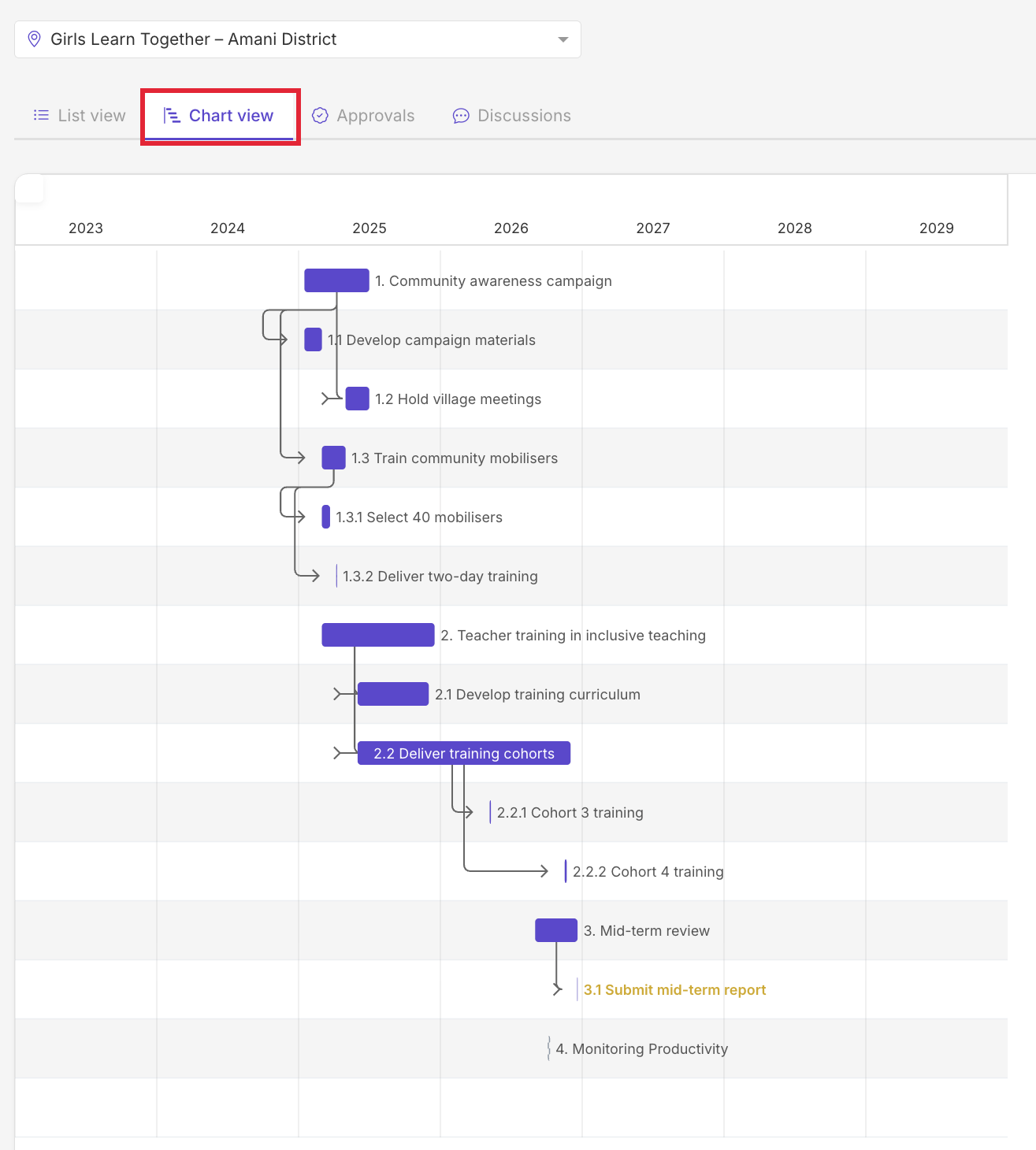
Task: Click the 2025 year header
Action: pos(369,228)
